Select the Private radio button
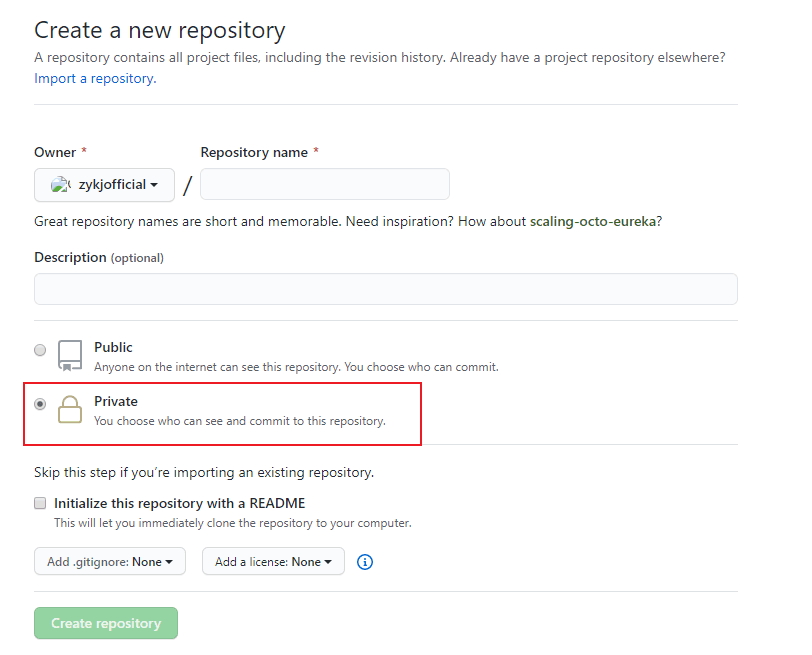The image size is (812, 655). point(40,404)
